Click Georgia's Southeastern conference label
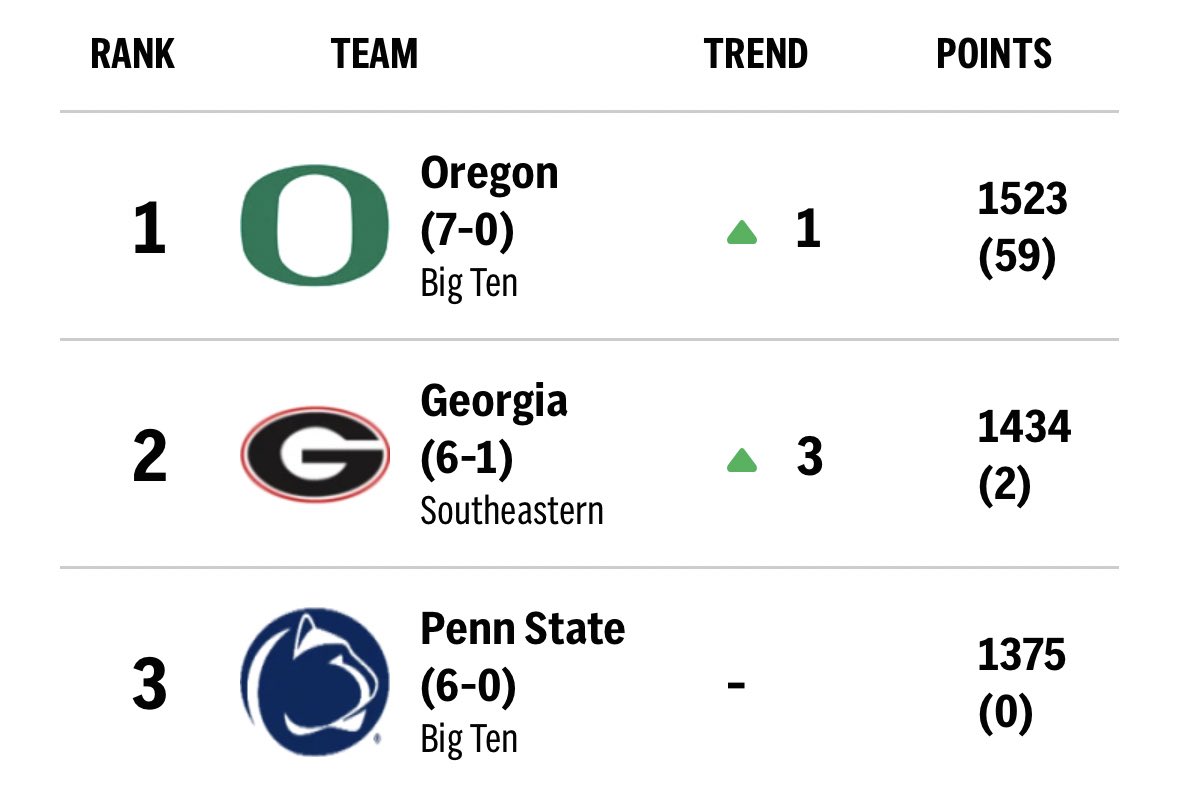Viewport: 1178px width, 794px height. (512, 512)
